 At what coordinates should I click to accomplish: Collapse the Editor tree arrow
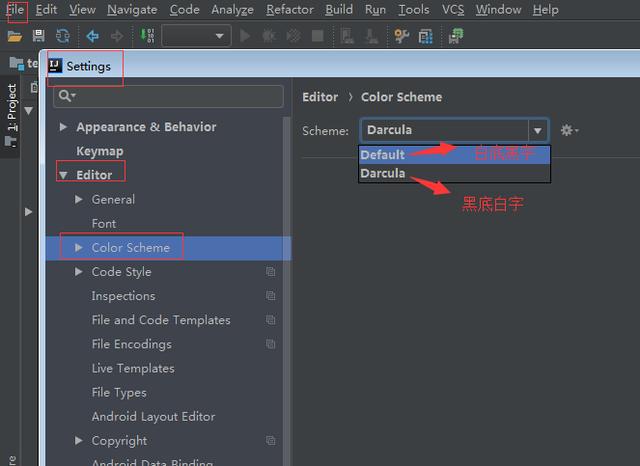(x=63, y=175)
